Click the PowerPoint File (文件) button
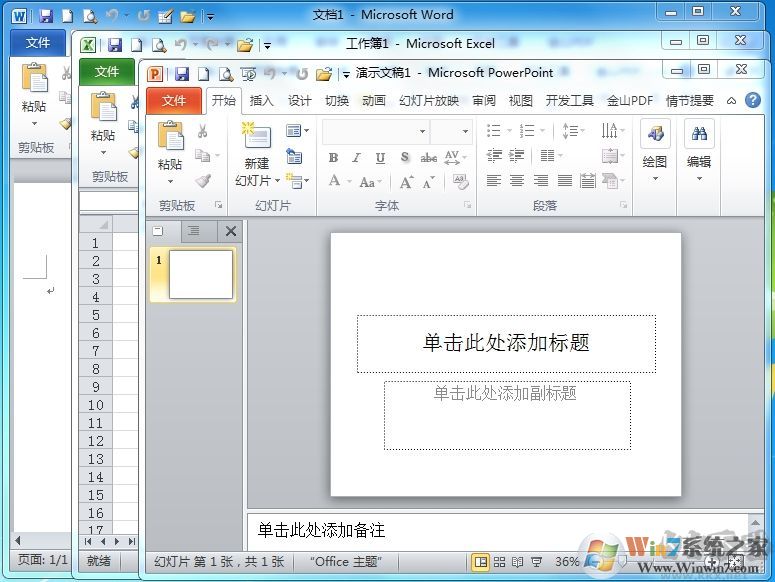This screenshot has width=775, height=582. [174, 101]
